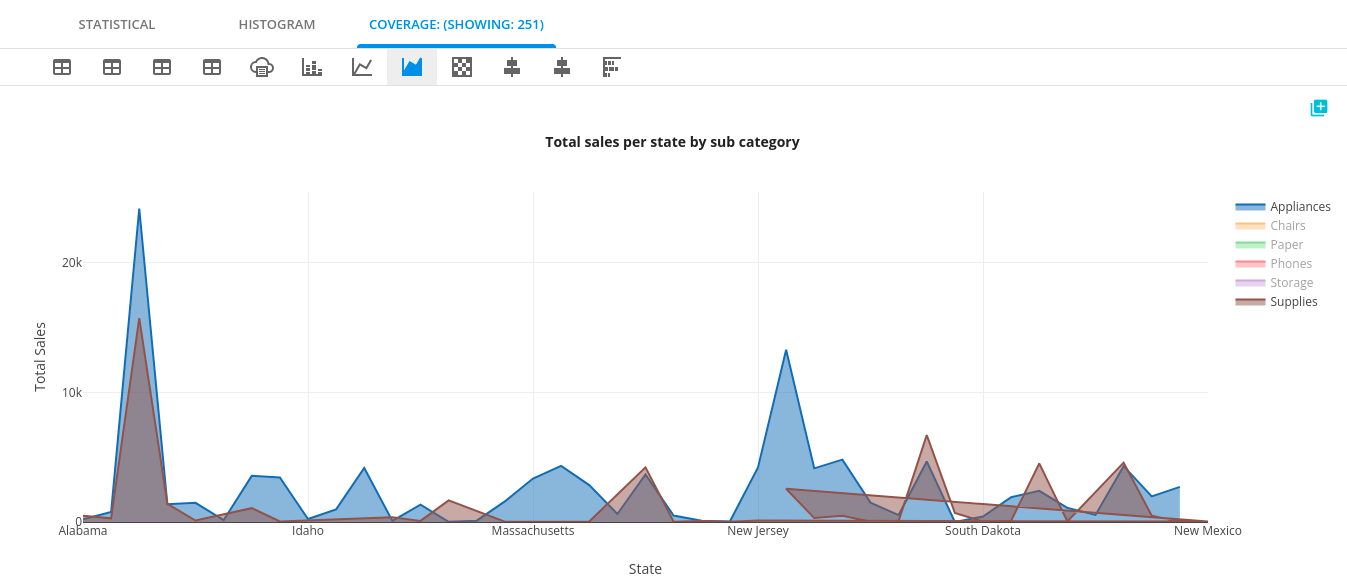Open the Statistical tab
The image size is (1347, 584).
click(x=117, y=24)
